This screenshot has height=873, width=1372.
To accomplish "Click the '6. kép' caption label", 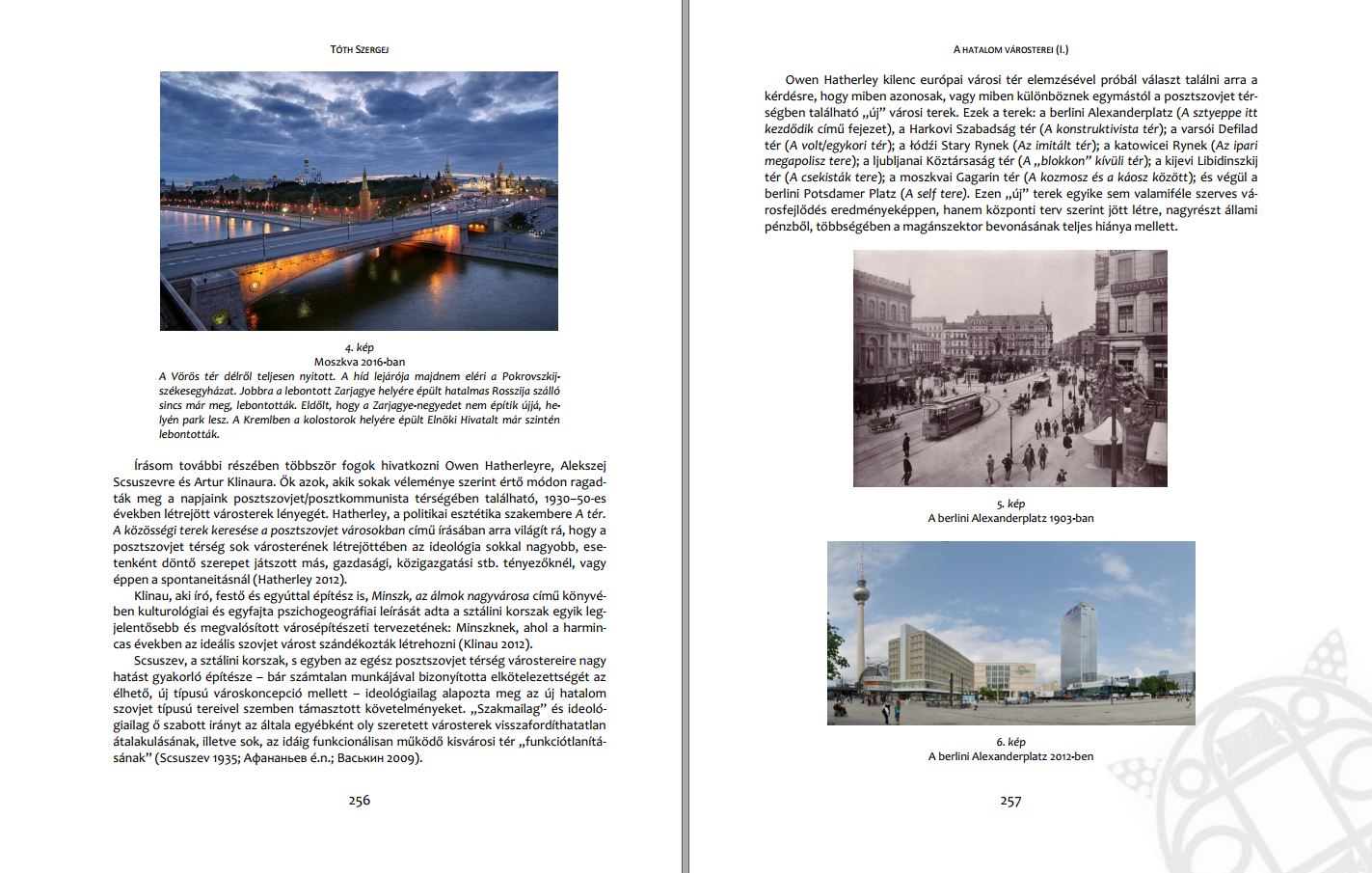I will pos(1010,742).
